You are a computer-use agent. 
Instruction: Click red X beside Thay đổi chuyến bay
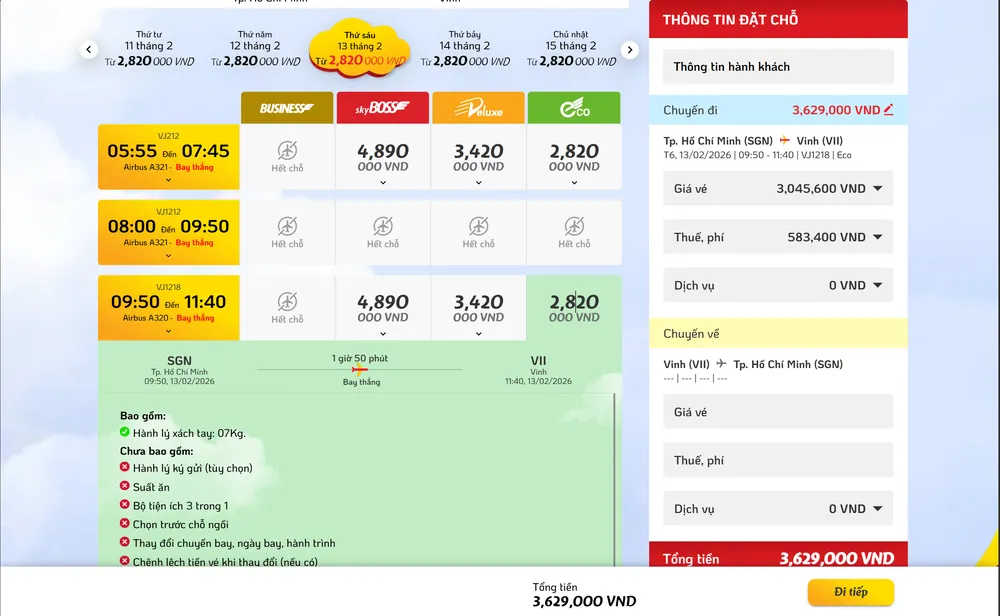(124, 542)
